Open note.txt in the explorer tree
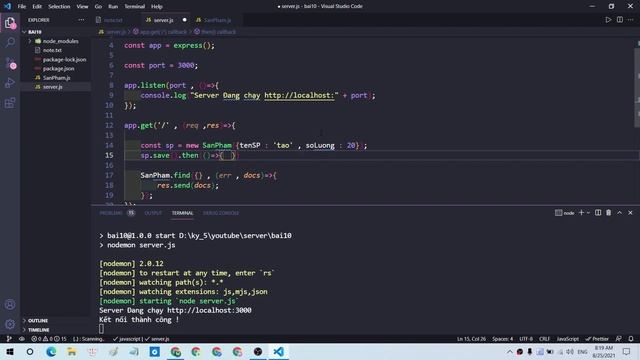 52,50
